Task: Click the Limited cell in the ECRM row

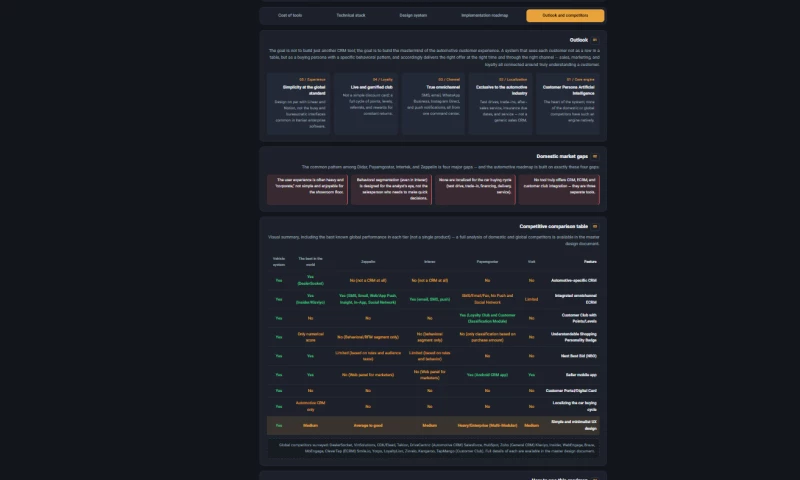Action: tap(531, 299)
